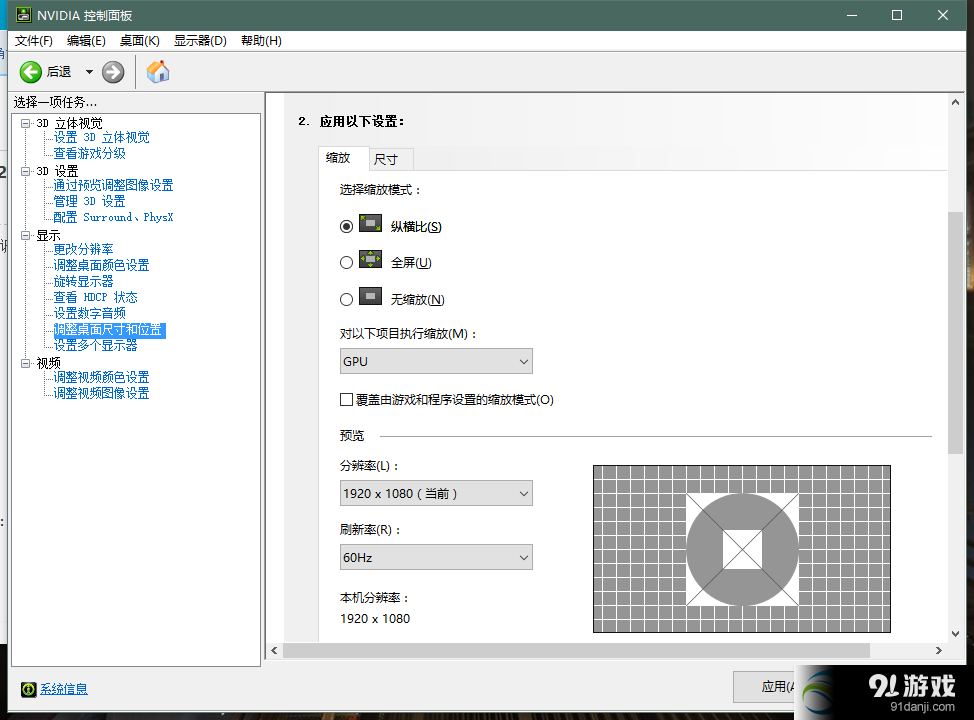974x720 pixels.
Task: Open the 文件(F) menu
Action: pyautogui.click(x=34, y=41)
